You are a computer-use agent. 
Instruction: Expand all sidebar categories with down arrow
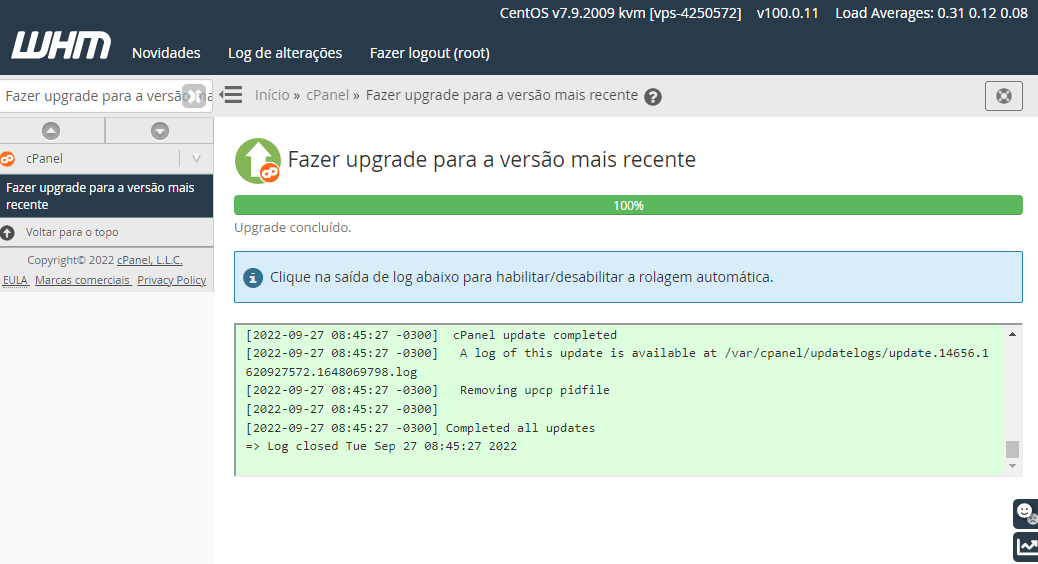click(160, 131)
